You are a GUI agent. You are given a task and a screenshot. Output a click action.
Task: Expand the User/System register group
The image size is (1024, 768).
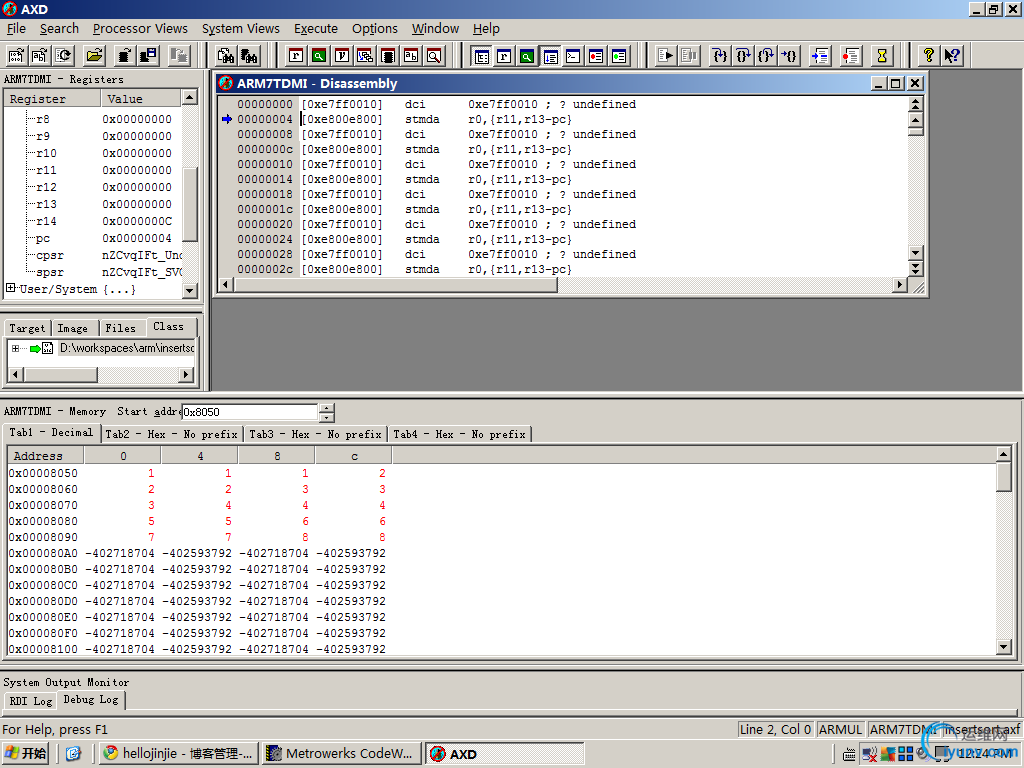coord(10,288)
